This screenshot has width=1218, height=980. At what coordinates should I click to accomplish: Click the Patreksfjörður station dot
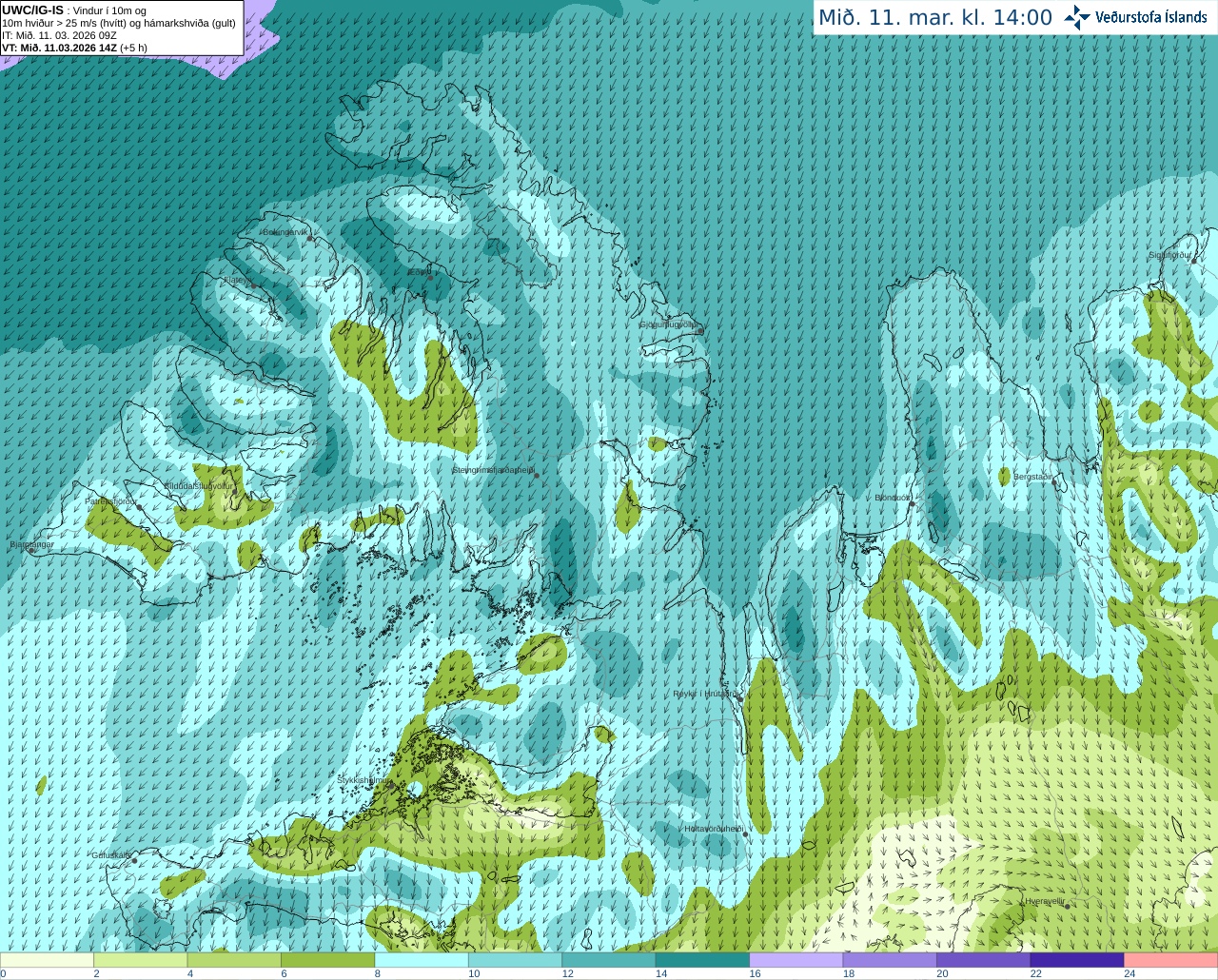tap(140, 507)
